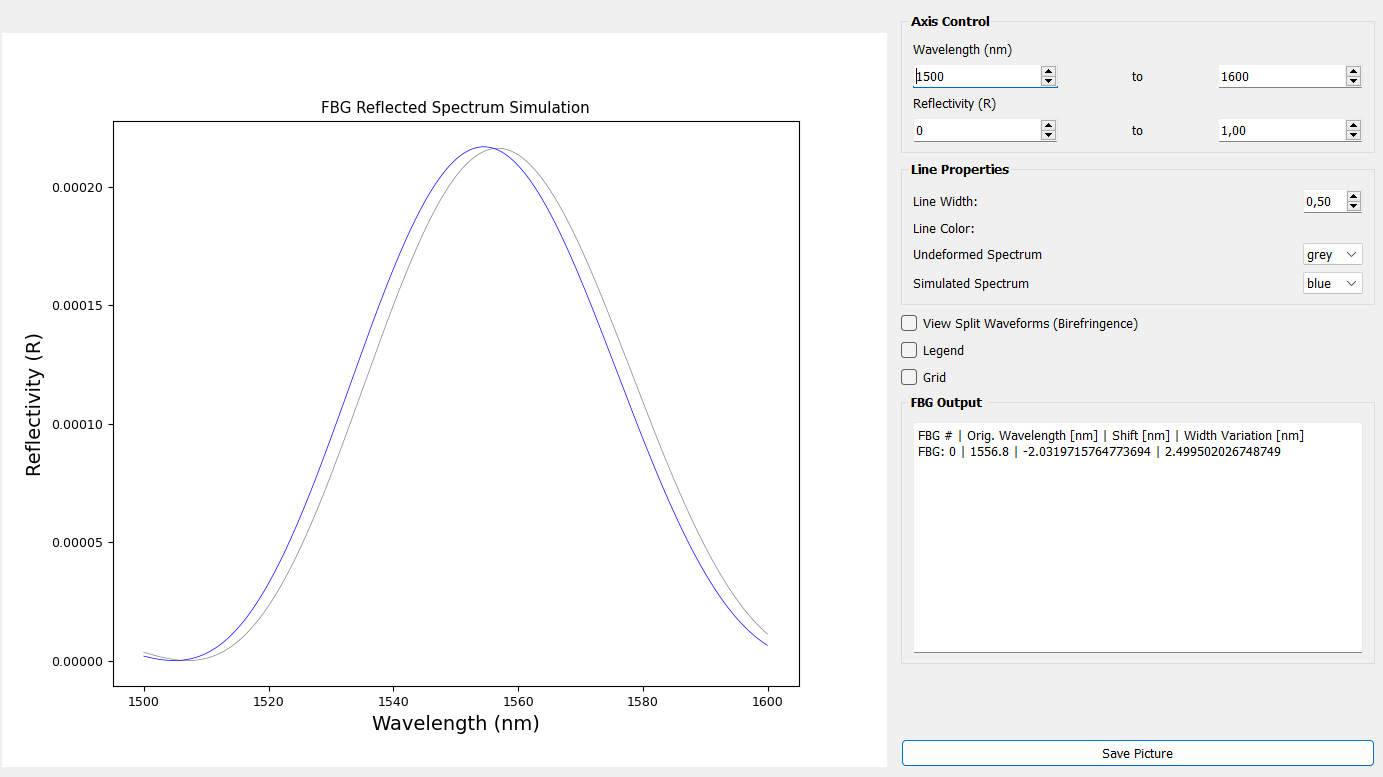Click the Line Width value field
Screen dimensions: 1383x777
1323,201
